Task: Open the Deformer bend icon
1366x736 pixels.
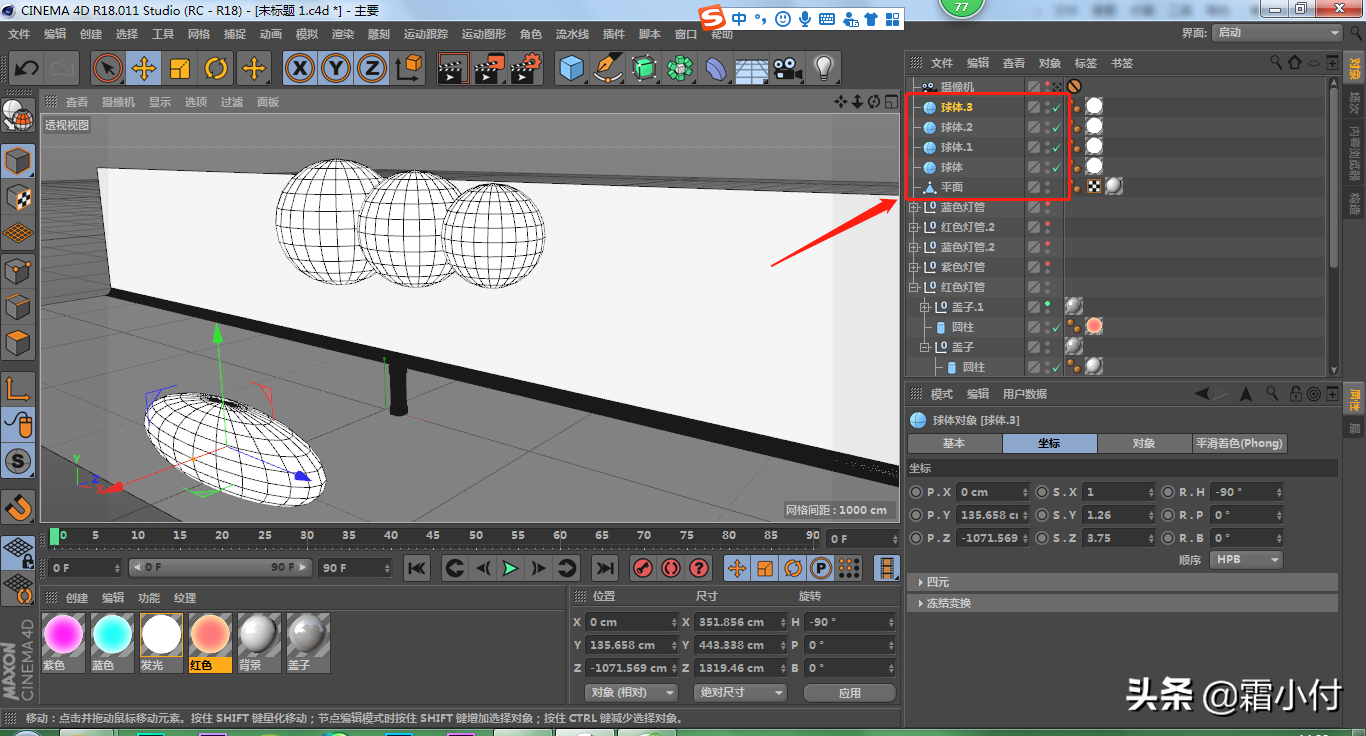Action: tap(716, 69)
